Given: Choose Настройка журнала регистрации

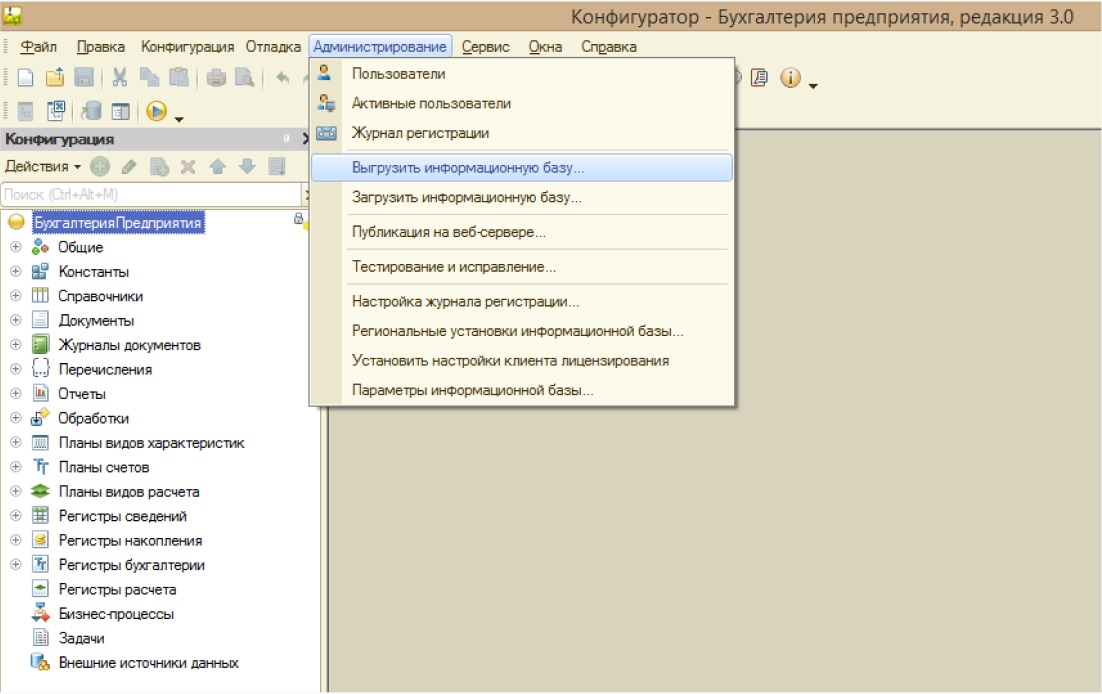Looking at the screenshot, I should [521, 302].
